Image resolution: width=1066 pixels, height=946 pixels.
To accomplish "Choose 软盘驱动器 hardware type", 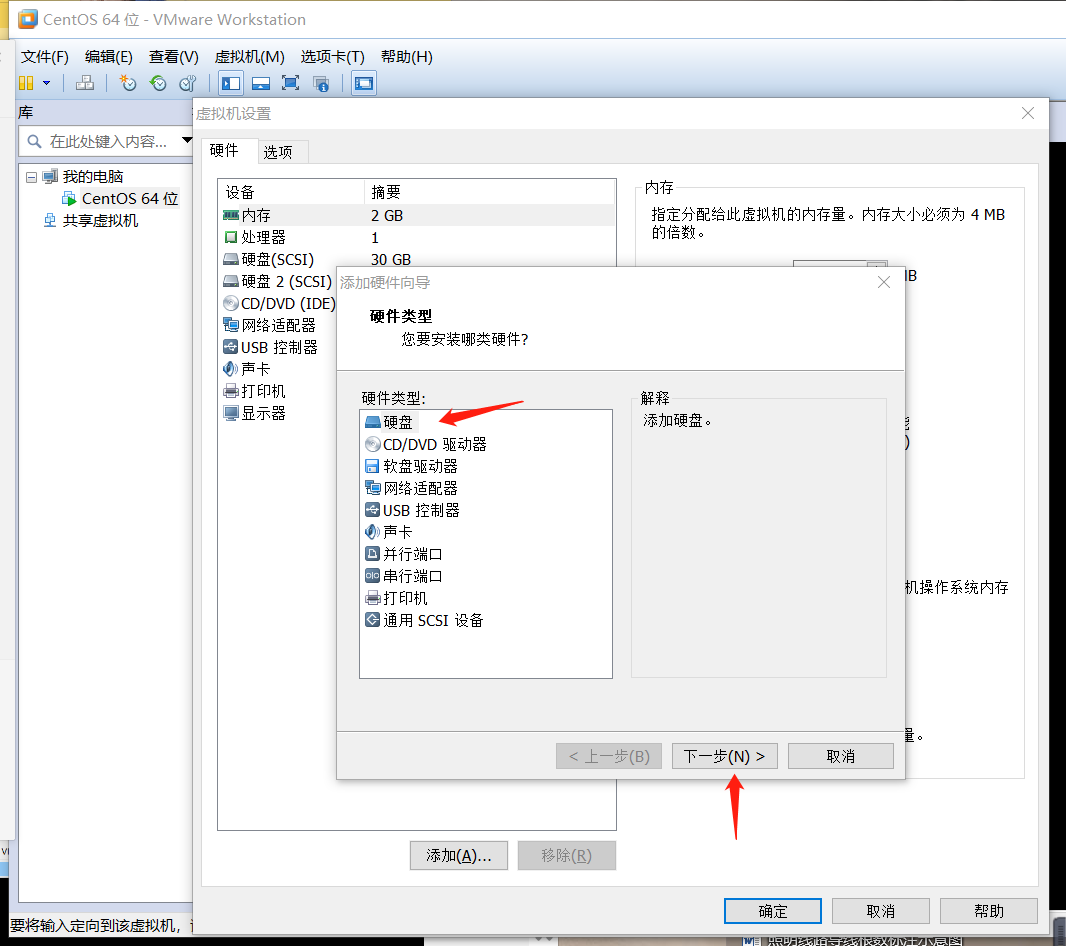I will point(411,466).
